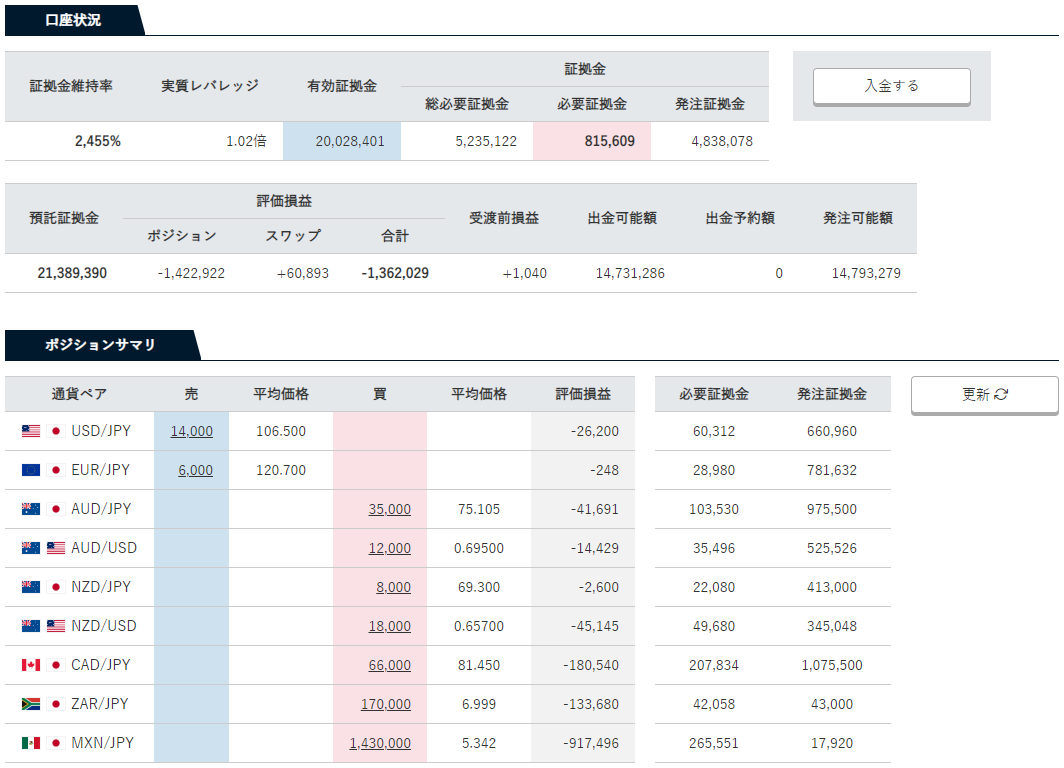Select the USD/JPY currency pair label

click(101, 431)
